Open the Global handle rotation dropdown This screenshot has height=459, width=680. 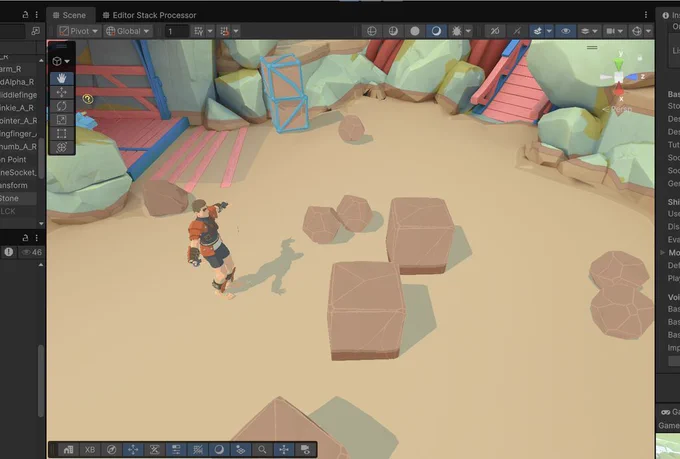coord(128,31)
